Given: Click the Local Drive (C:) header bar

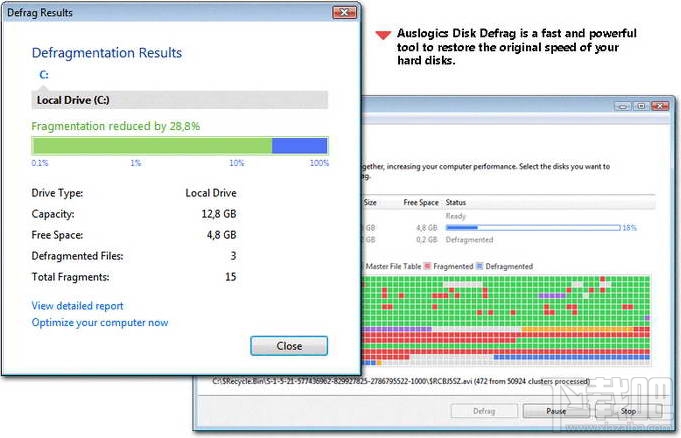Looking at the screenshot, I should [179, 100].
